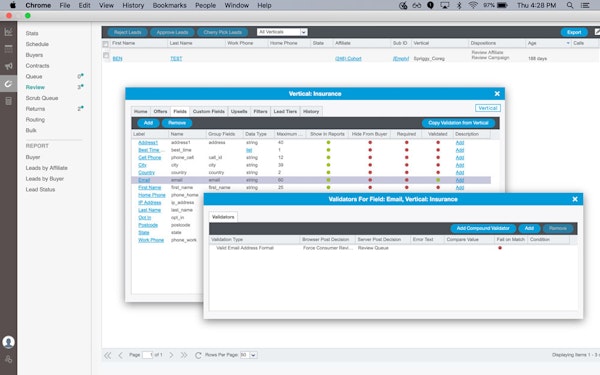This screenshot has height=375, width=600.
Task: Toggle Validated dot for Email field
Action: point(438,180)
